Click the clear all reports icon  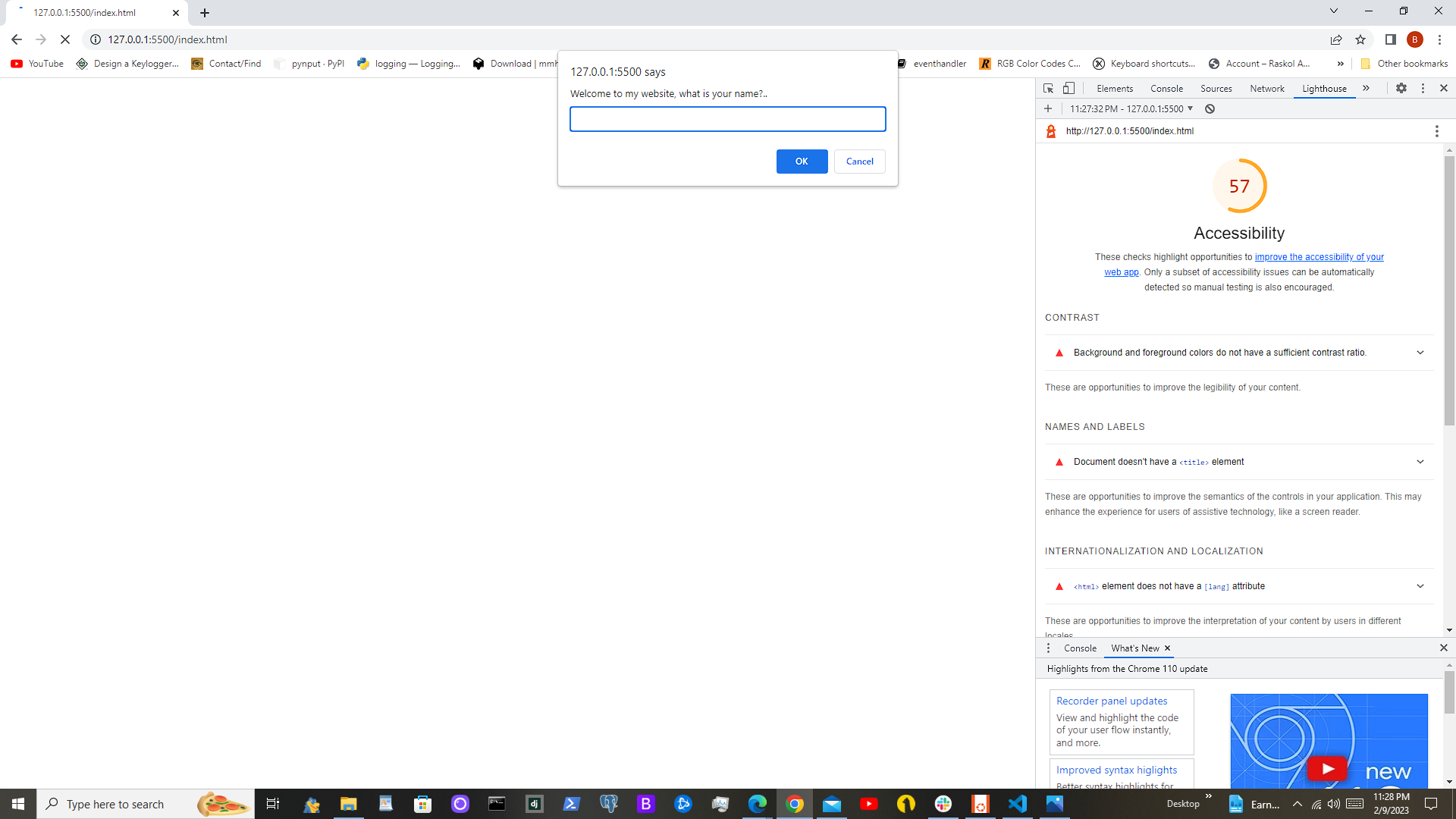[x=1210, y=109]
